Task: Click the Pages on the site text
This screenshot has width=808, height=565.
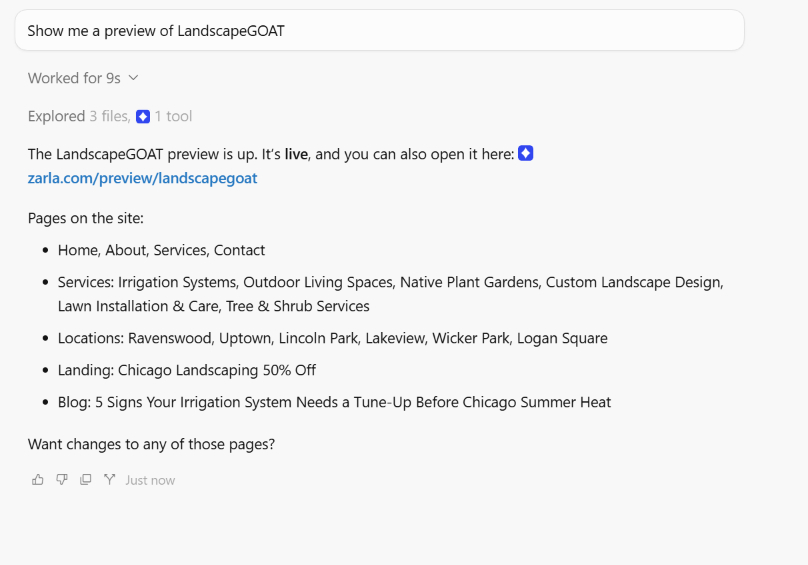Action: pos(86,218)
